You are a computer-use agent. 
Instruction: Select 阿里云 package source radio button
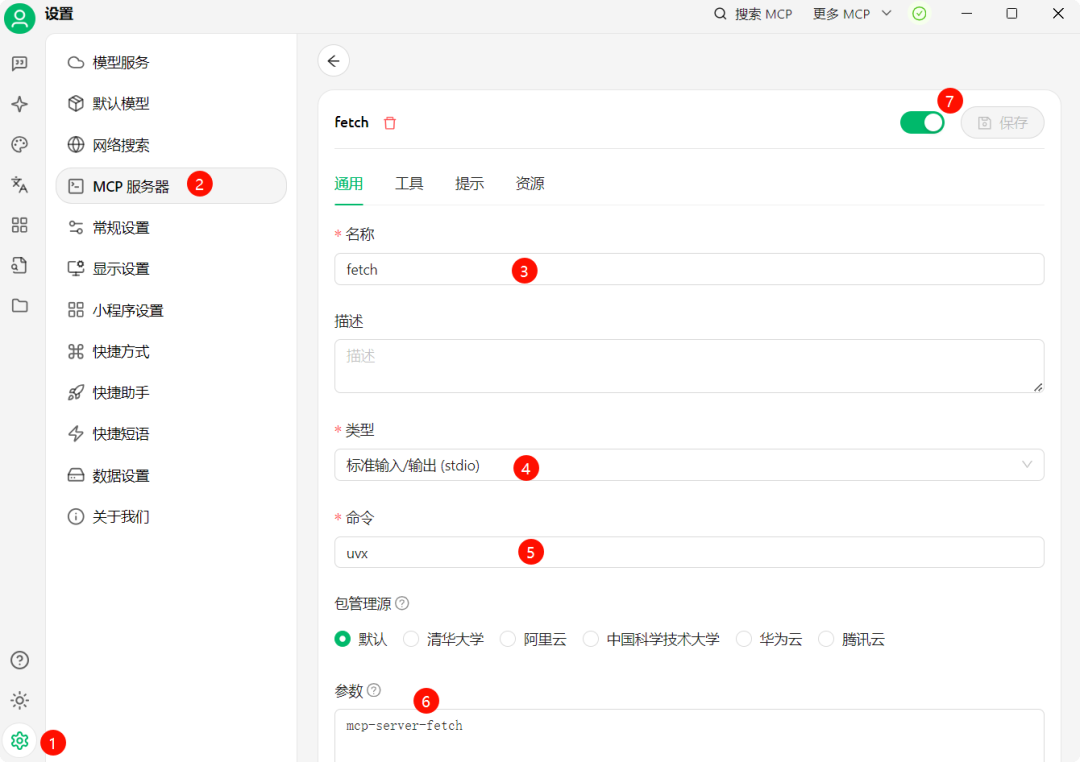(508, 639)
